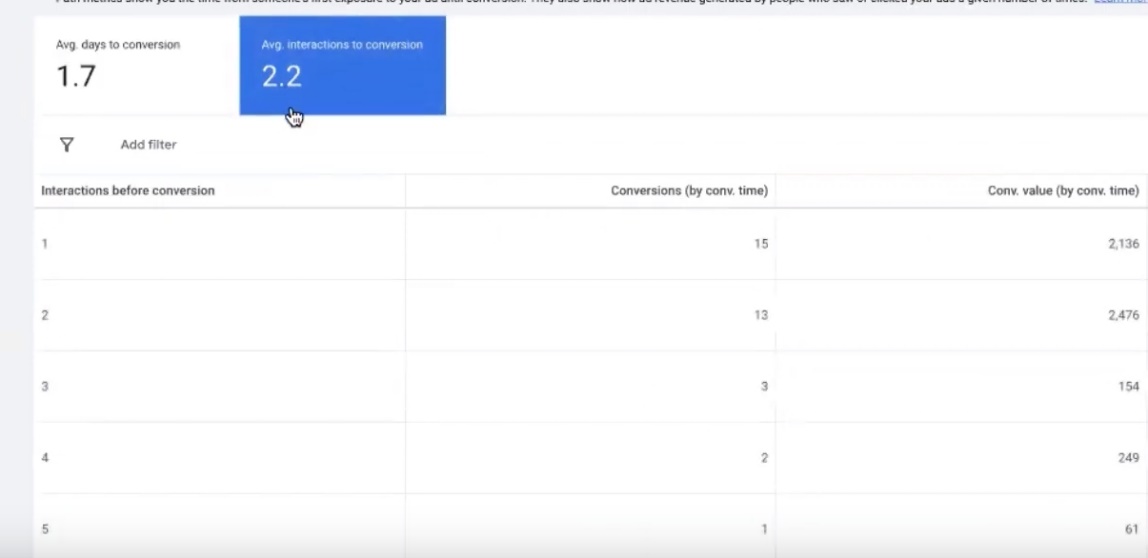Screen dimensions: 1148x558
Task: Click the funnel filter icon
Action: 67,145
